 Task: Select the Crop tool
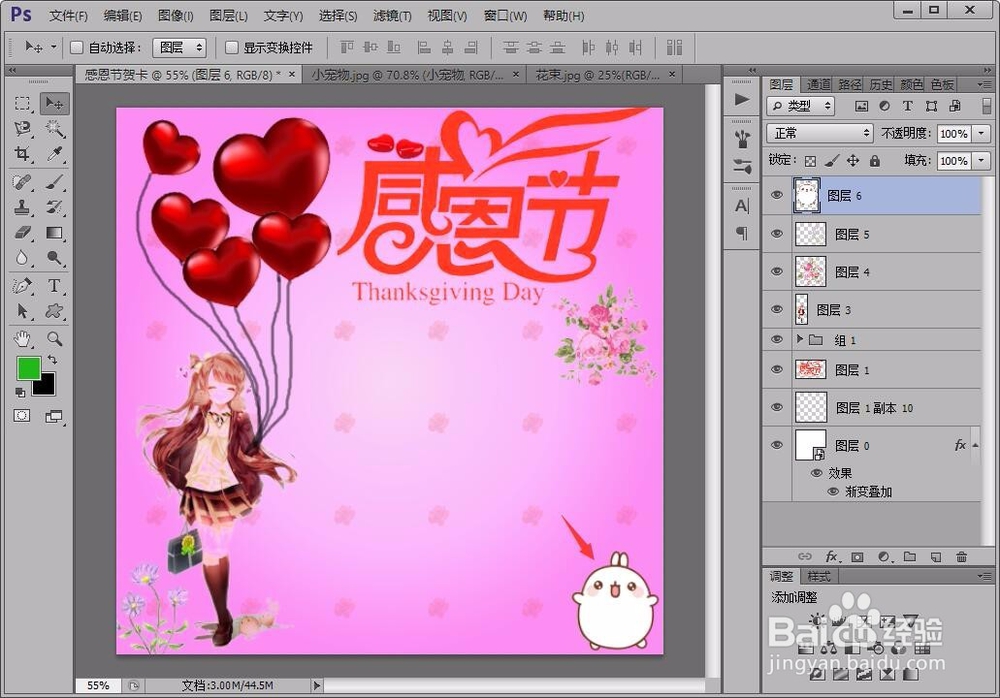click(x=23, y=154)
